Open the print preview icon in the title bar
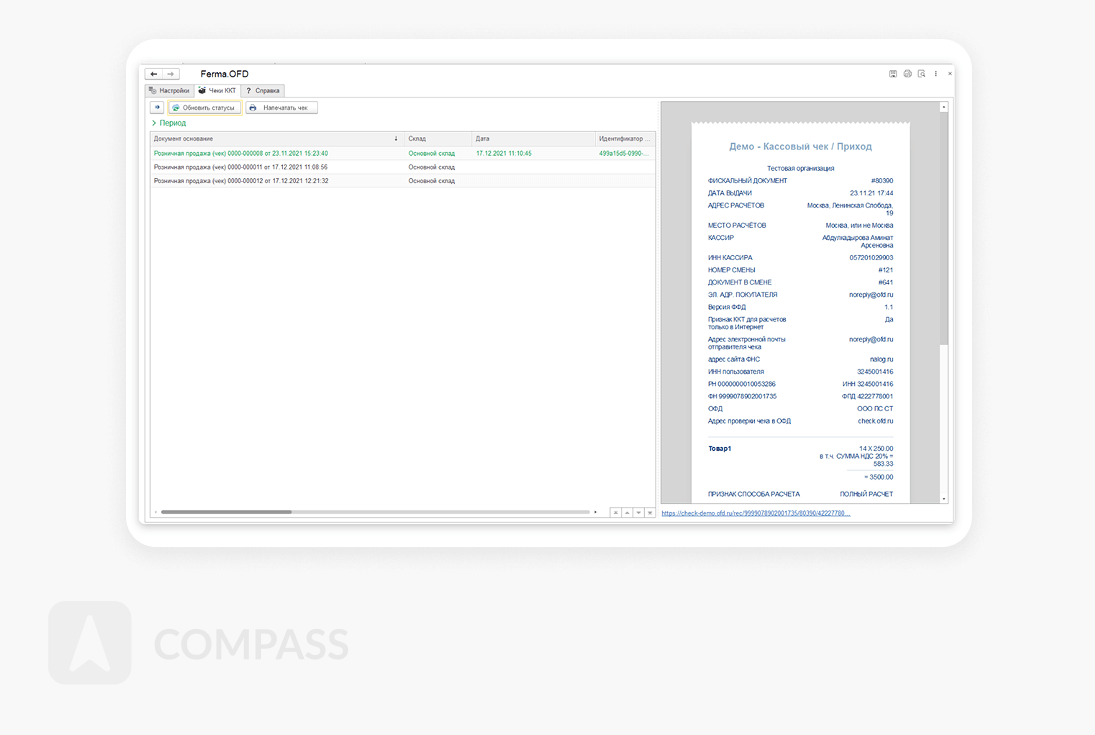 pyautogui.click(x=921, y=74)
